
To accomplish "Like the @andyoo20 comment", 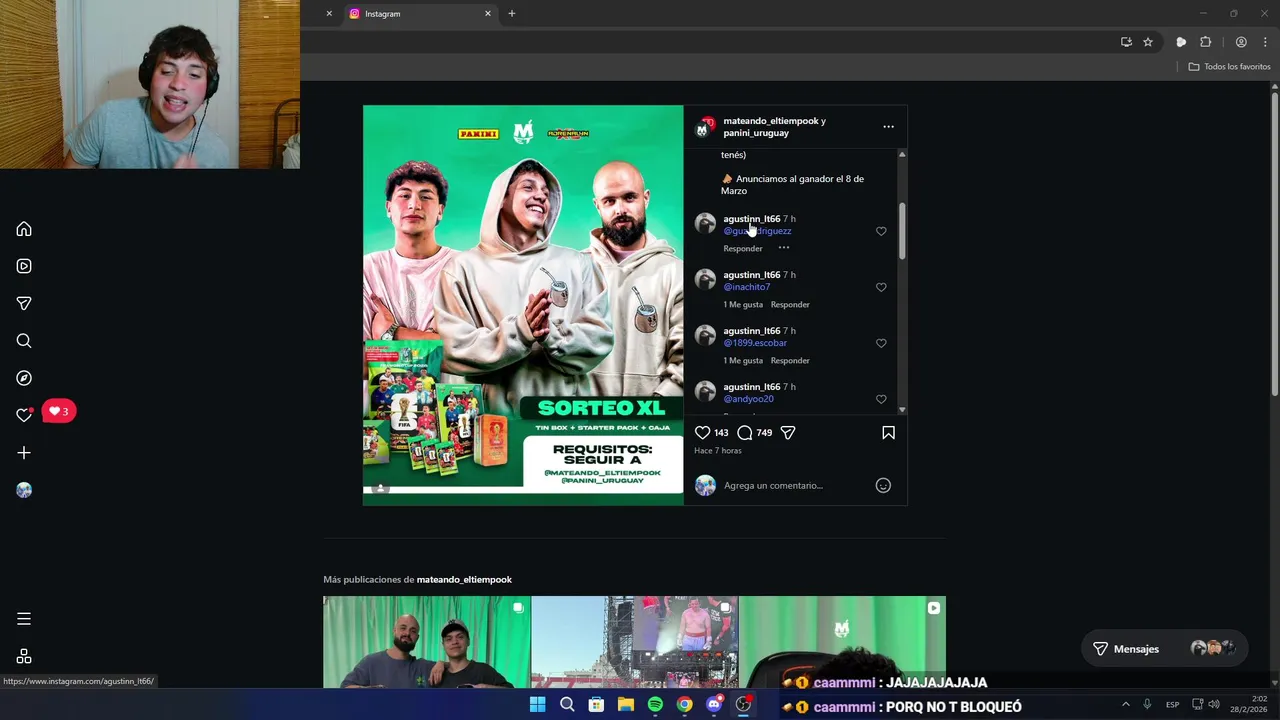I will click(881, 399).
